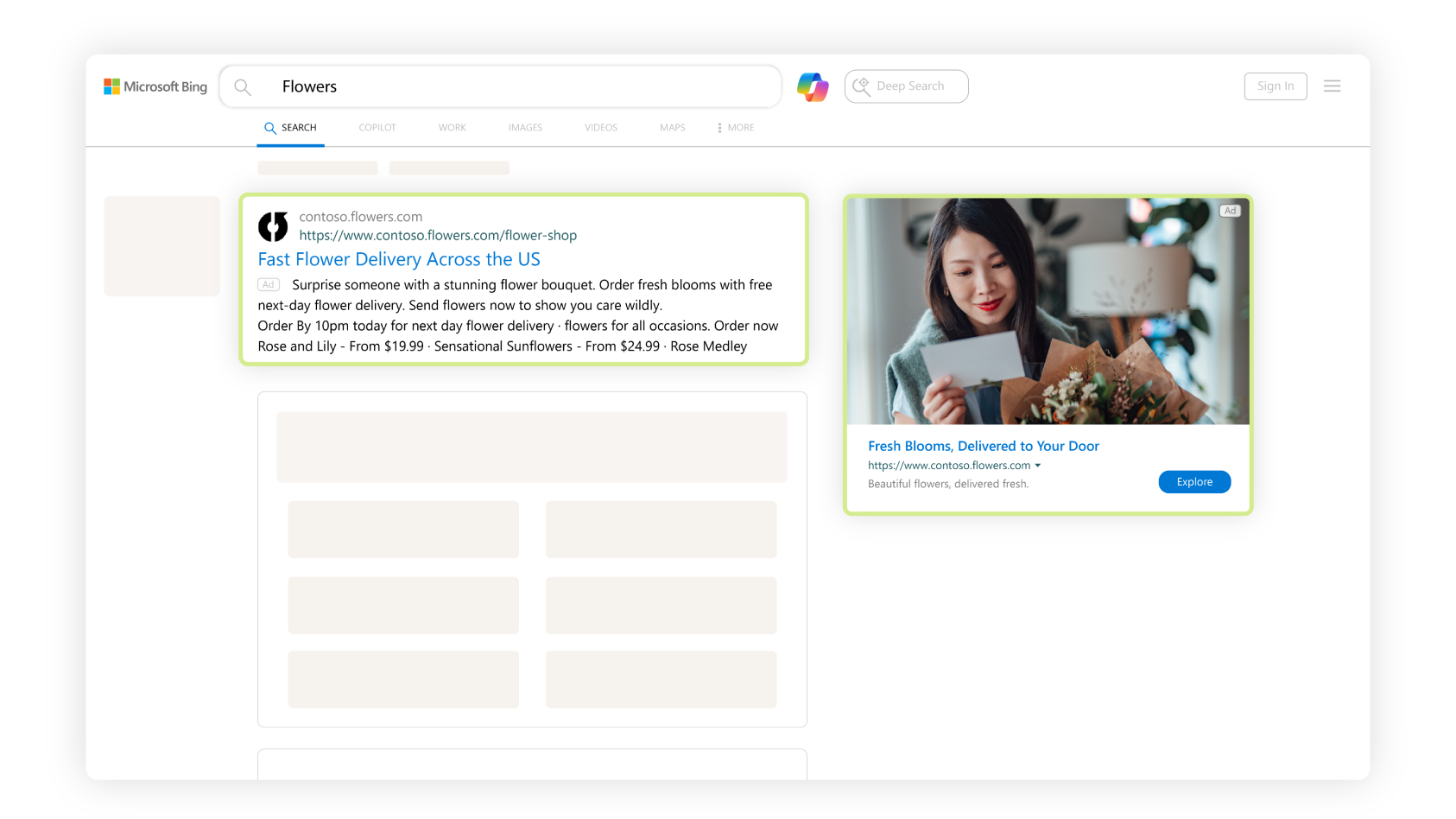Click the Explore button on the image ad
1456x819 pixels.
pyautogui.click(x=1194, y=482)
